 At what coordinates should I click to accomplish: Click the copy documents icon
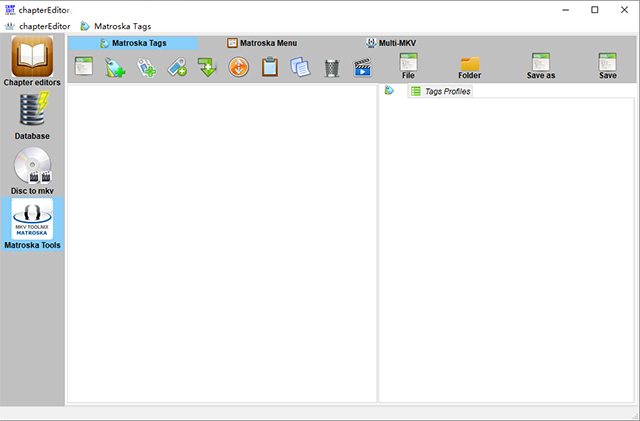(300, 67)
